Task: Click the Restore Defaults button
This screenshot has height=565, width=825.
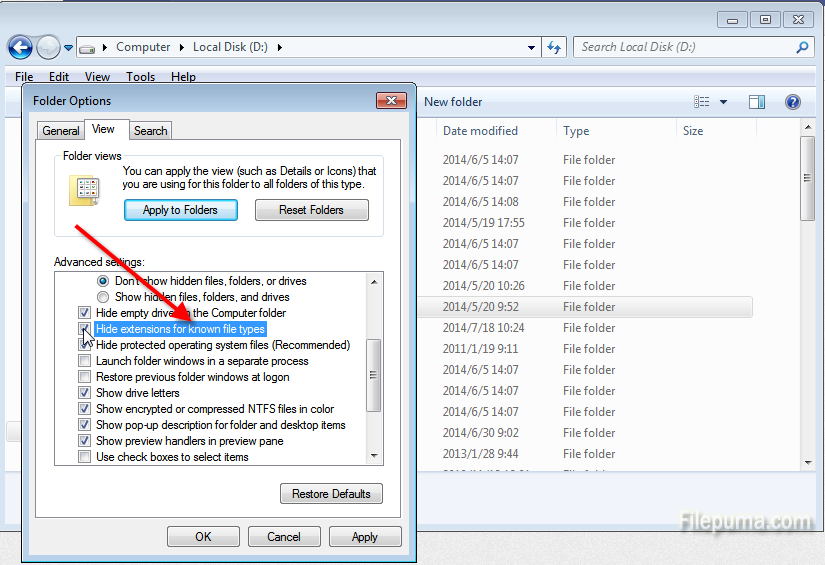Action: point(331,494)
